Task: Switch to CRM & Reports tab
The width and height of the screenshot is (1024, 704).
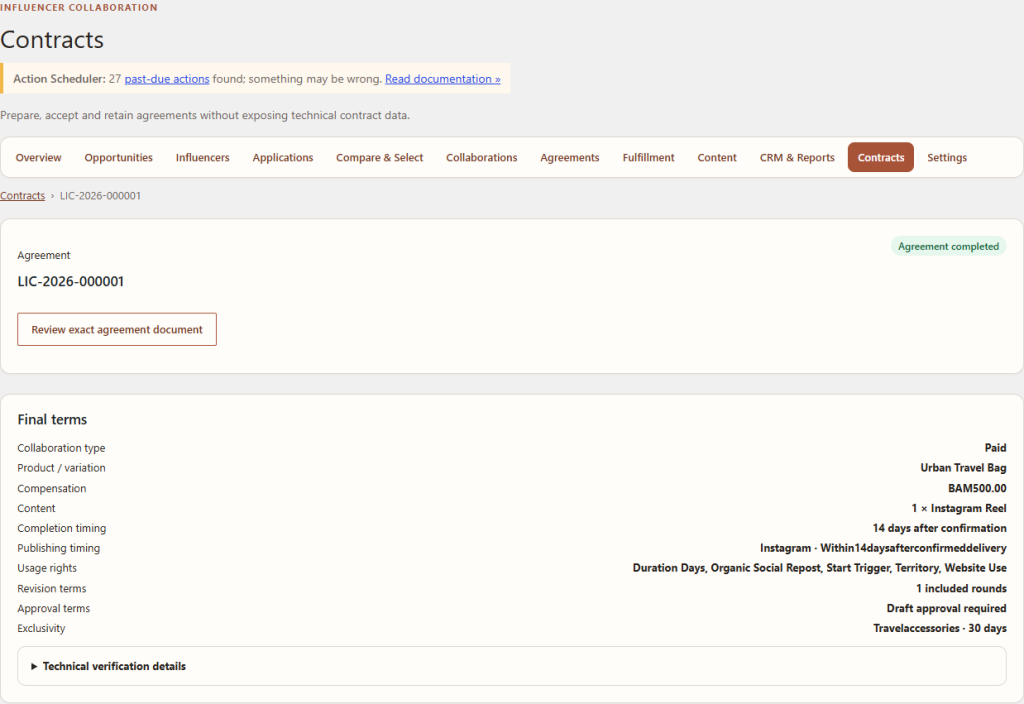Action: pos(797,157)
